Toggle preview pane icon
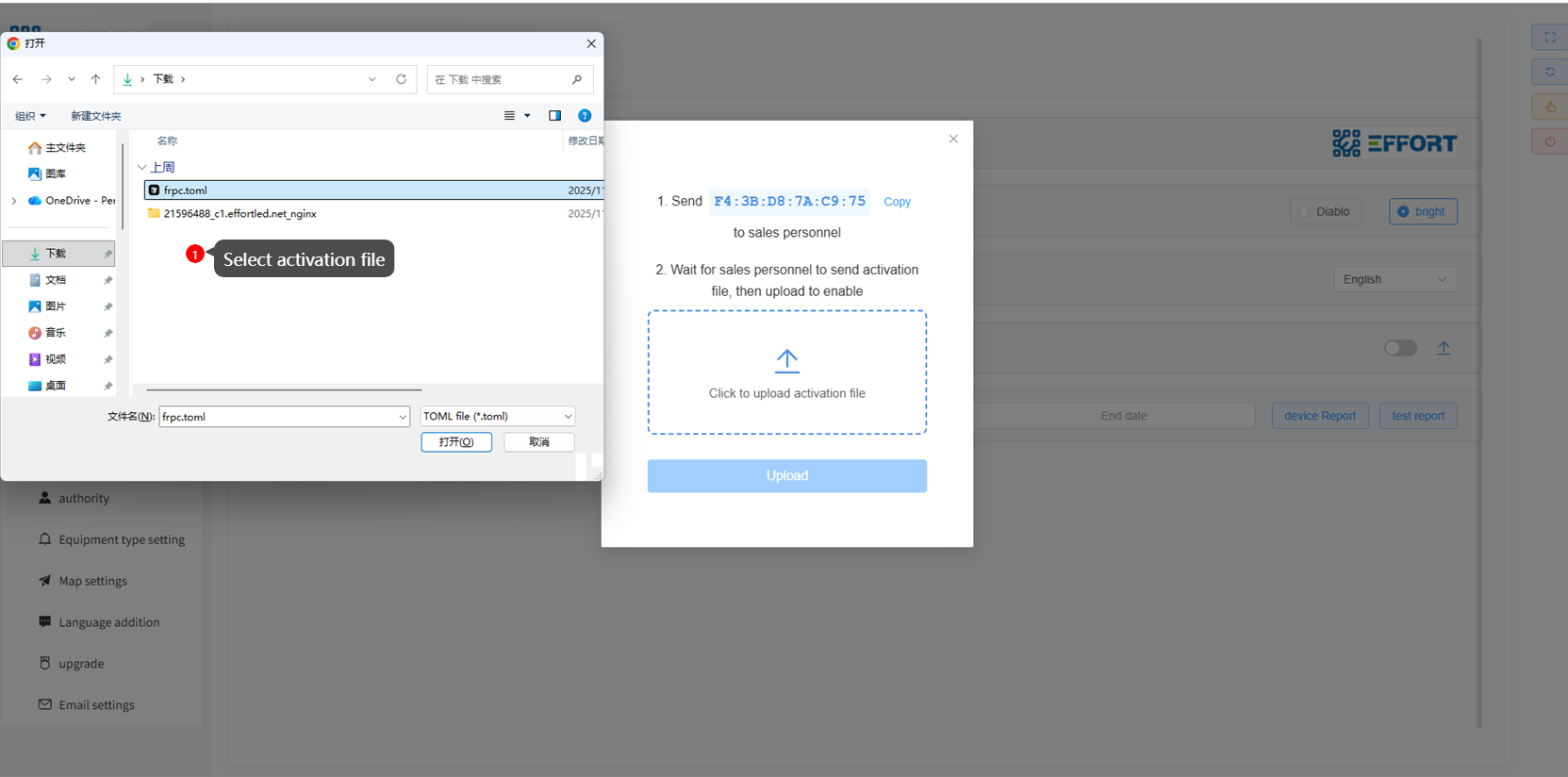Viewport: 1568px width, 777px height. tap(554, 116)
